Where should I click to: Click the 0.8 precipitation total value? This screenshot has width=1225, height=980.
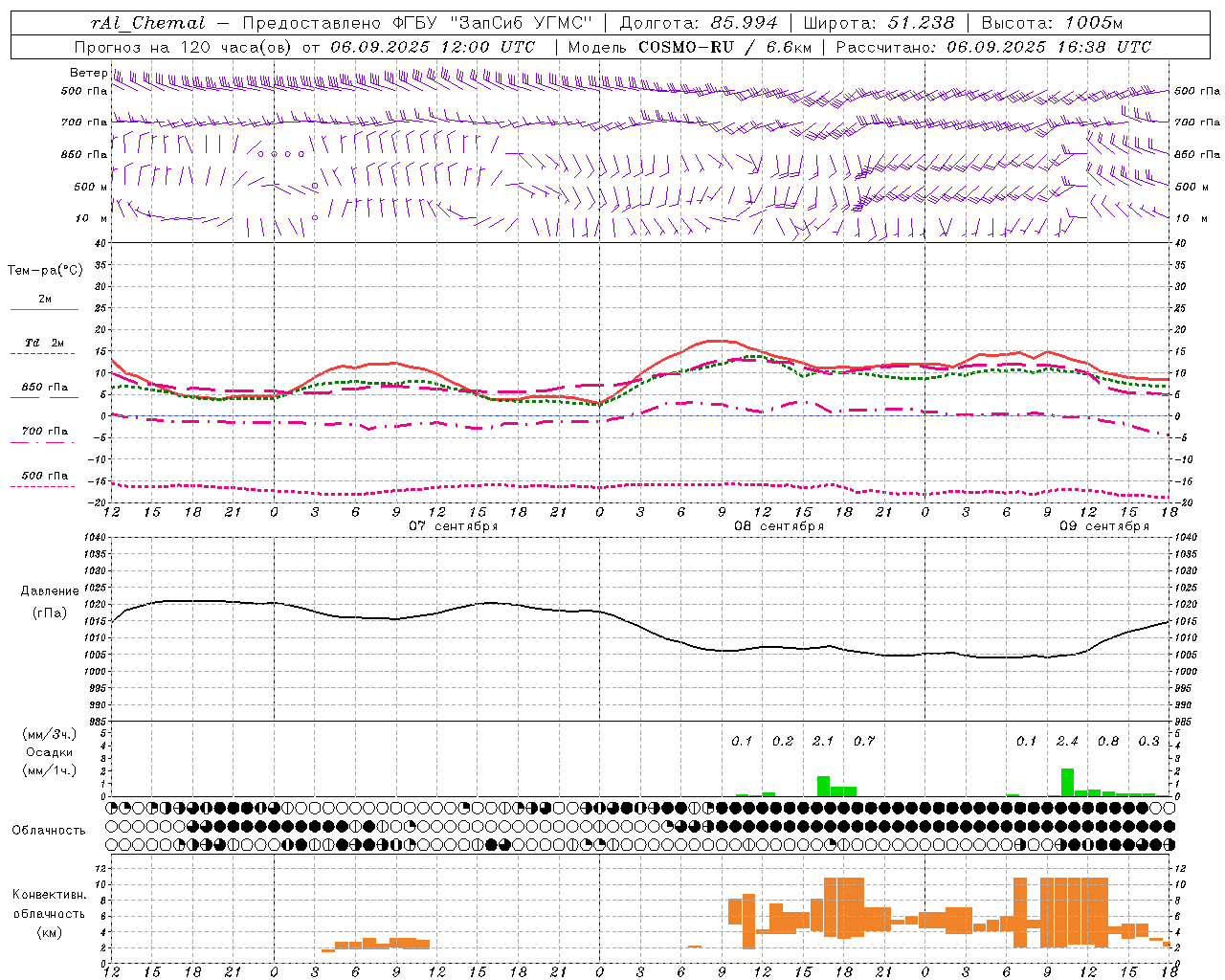tap(1108, 741)
